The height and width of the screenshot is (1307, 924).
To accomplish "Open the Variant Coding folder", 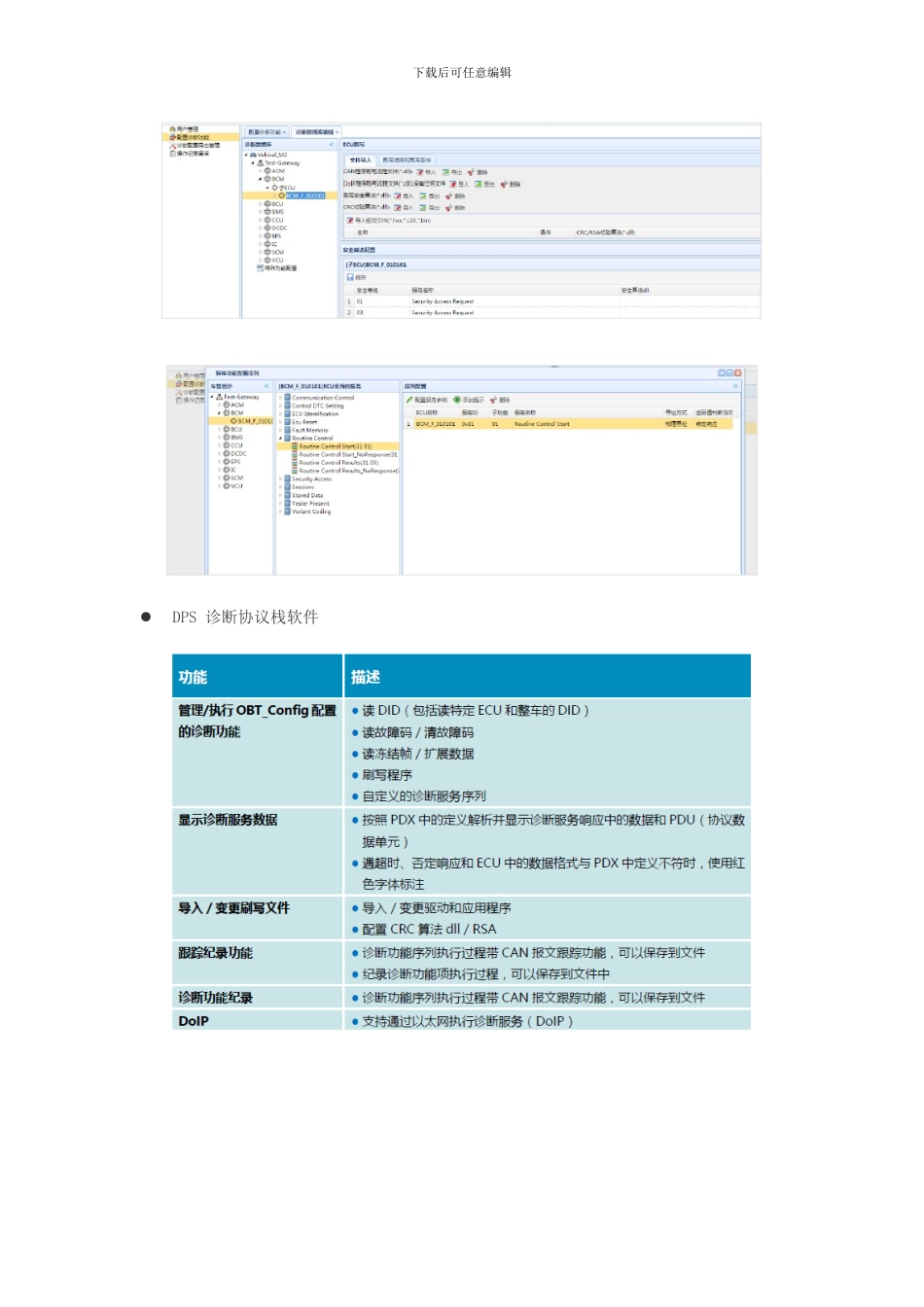I will 307,512.
